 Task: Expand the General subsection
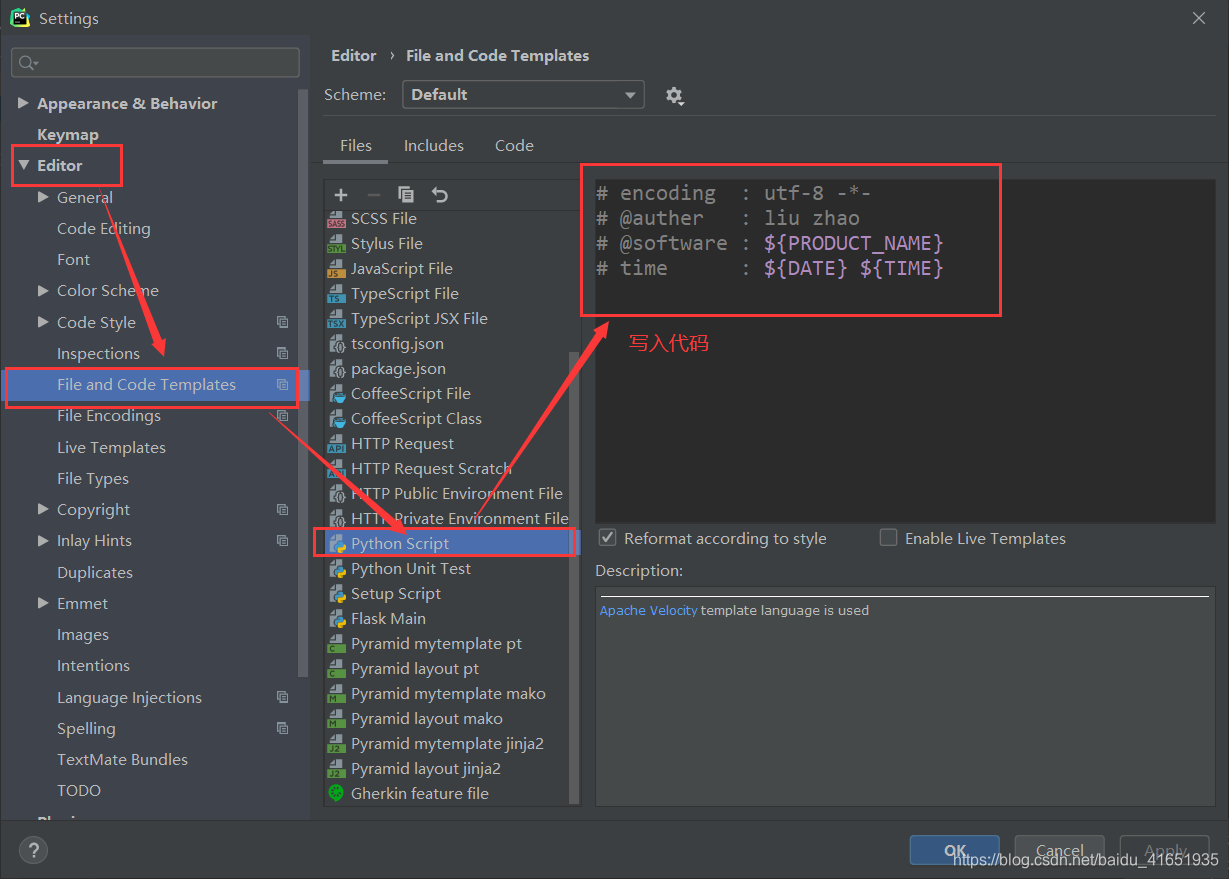(43, 197)
